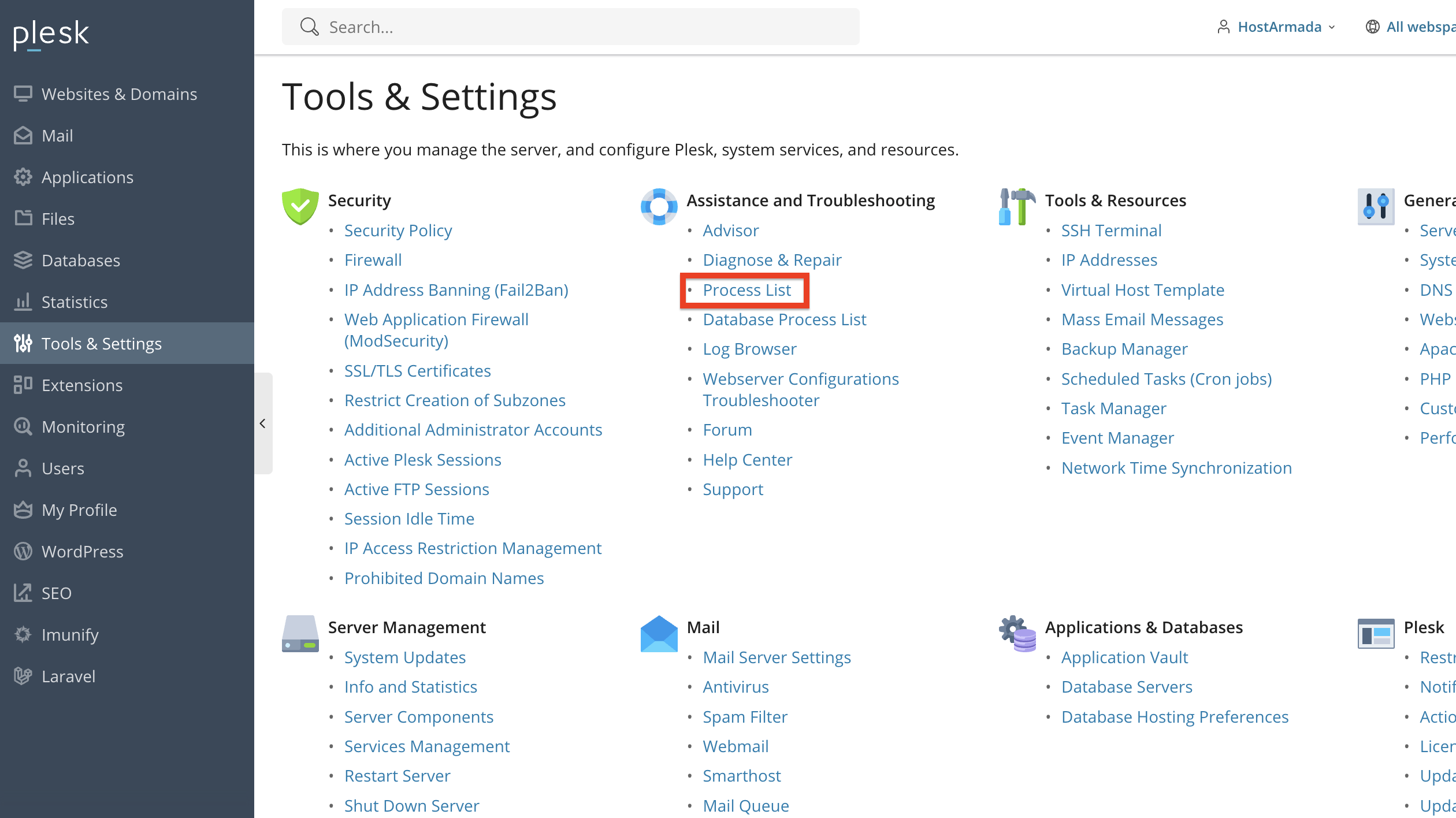
Task: Click the General Settings sliders icon
Action: [x=1376, y=206]
